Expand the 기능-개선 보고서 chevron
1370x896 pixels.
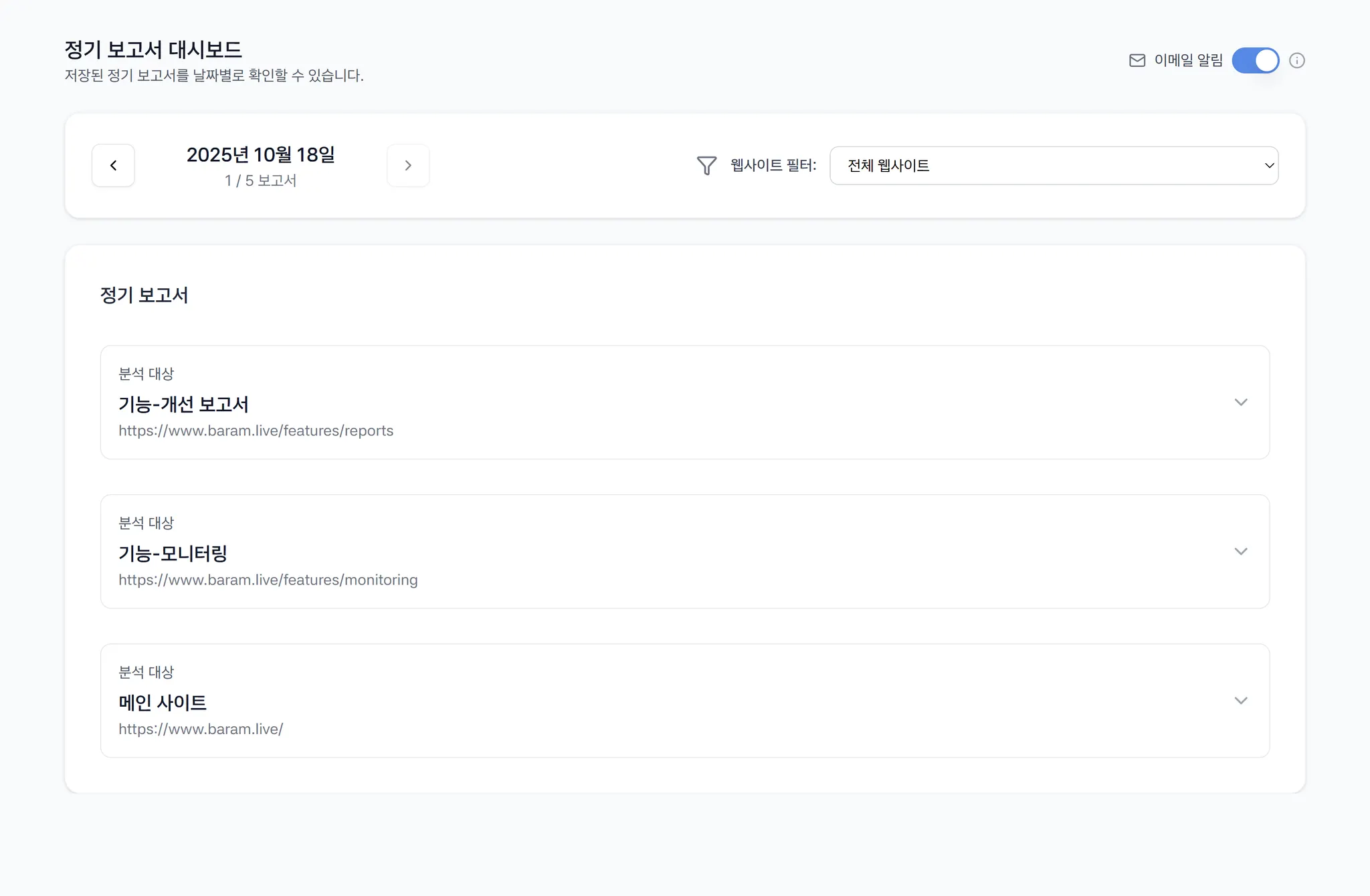1240,403
